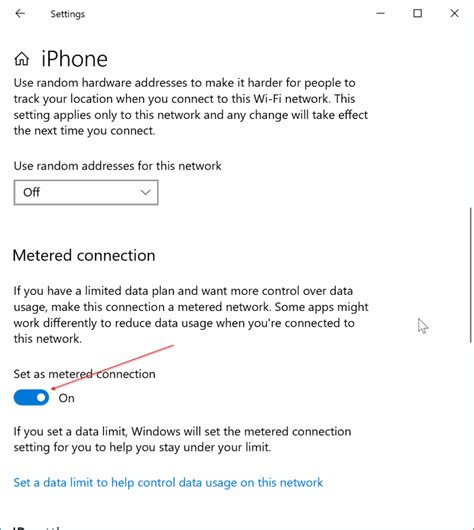Maximize the Settings window
Viewport: 474px width, 530px height.
pos(418,14)
